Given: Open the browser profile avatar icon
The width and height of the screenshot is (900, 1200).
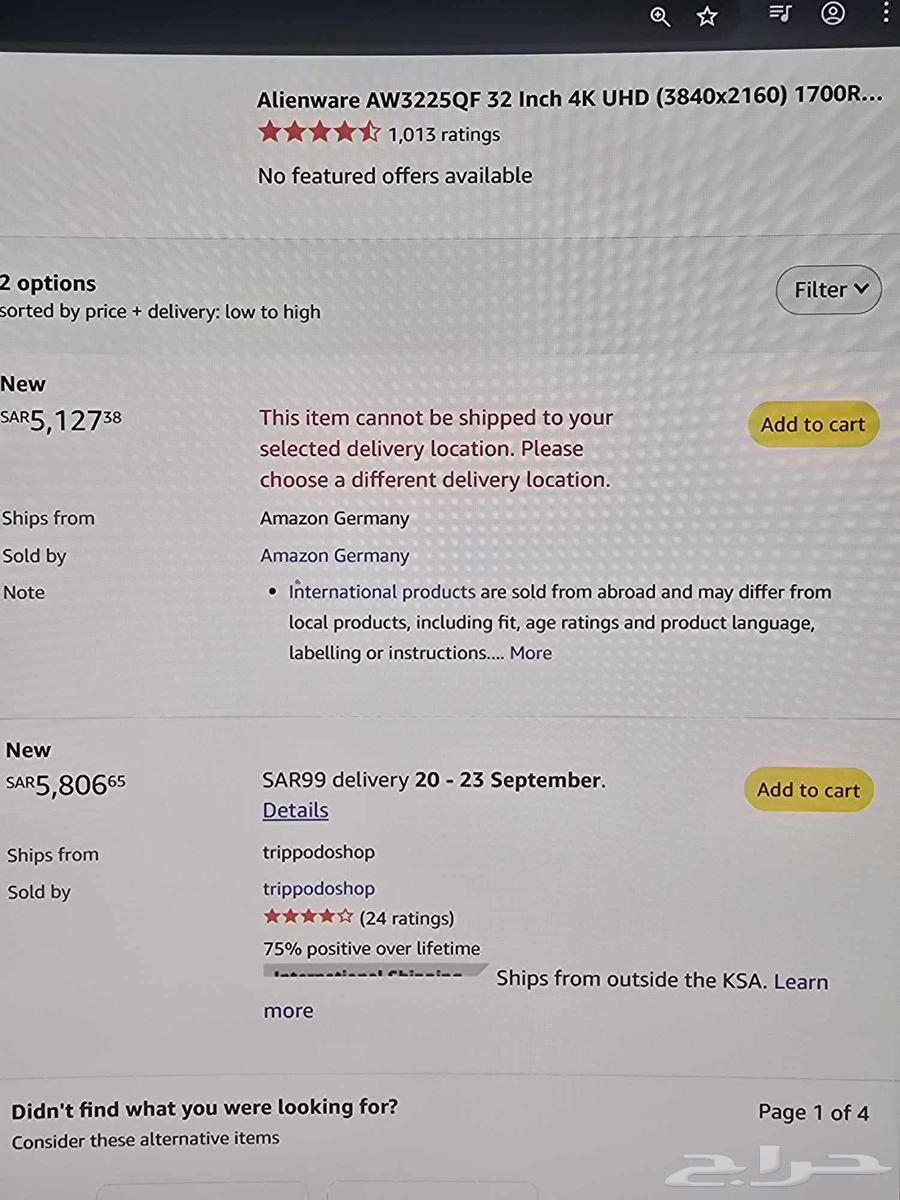Looking at the screenshot, I should click(833, 14).
